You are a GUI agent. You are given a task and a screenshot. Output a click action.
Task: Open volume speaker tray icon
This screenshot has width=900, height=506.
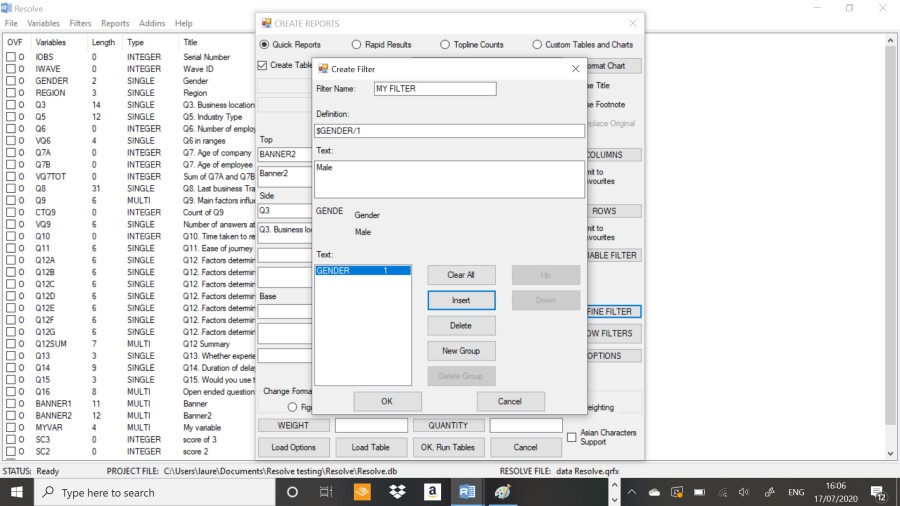[744, 492]
